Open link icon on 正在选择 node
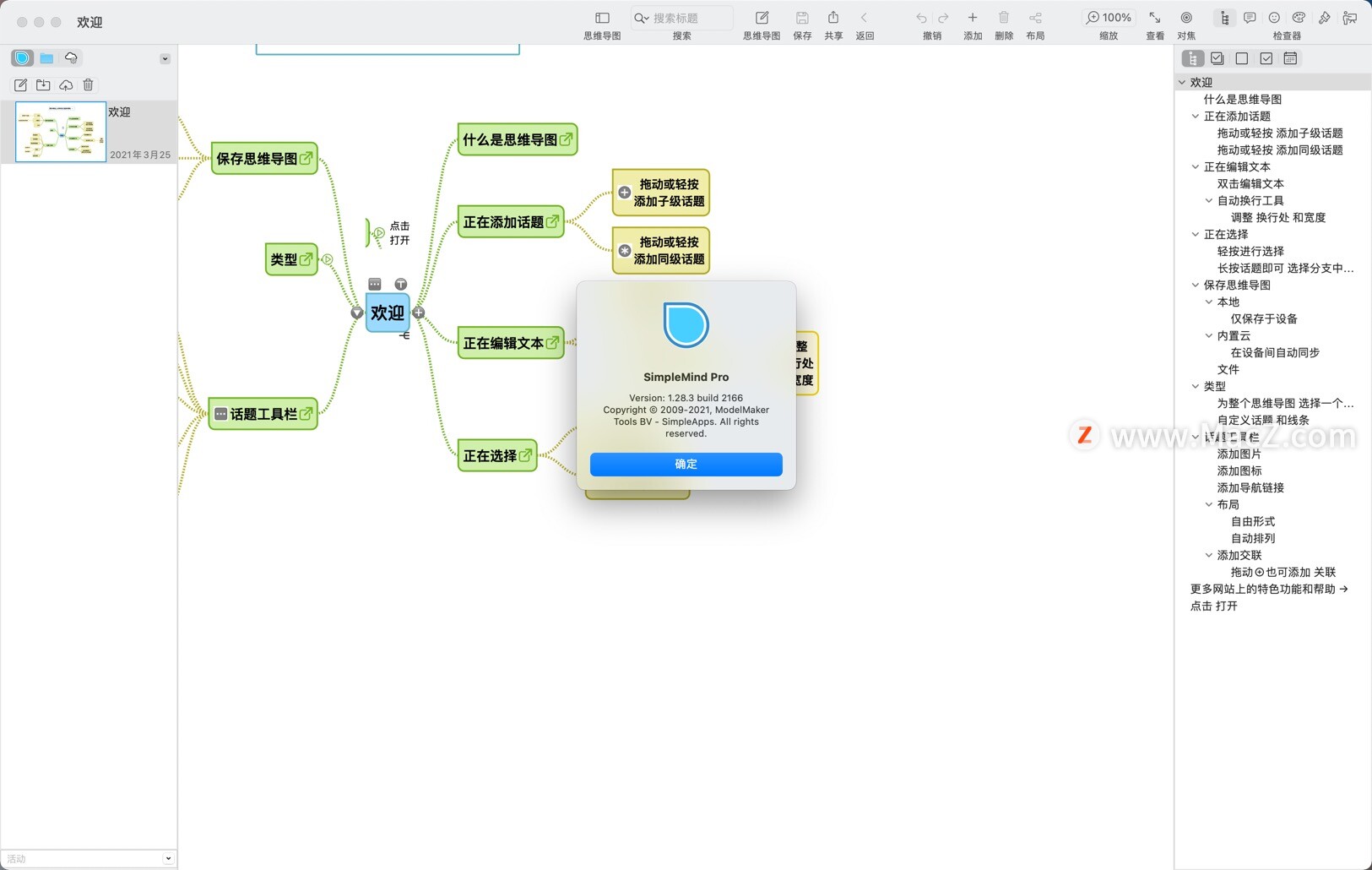This screenshot has height=870, width=1372. [525, 455]
